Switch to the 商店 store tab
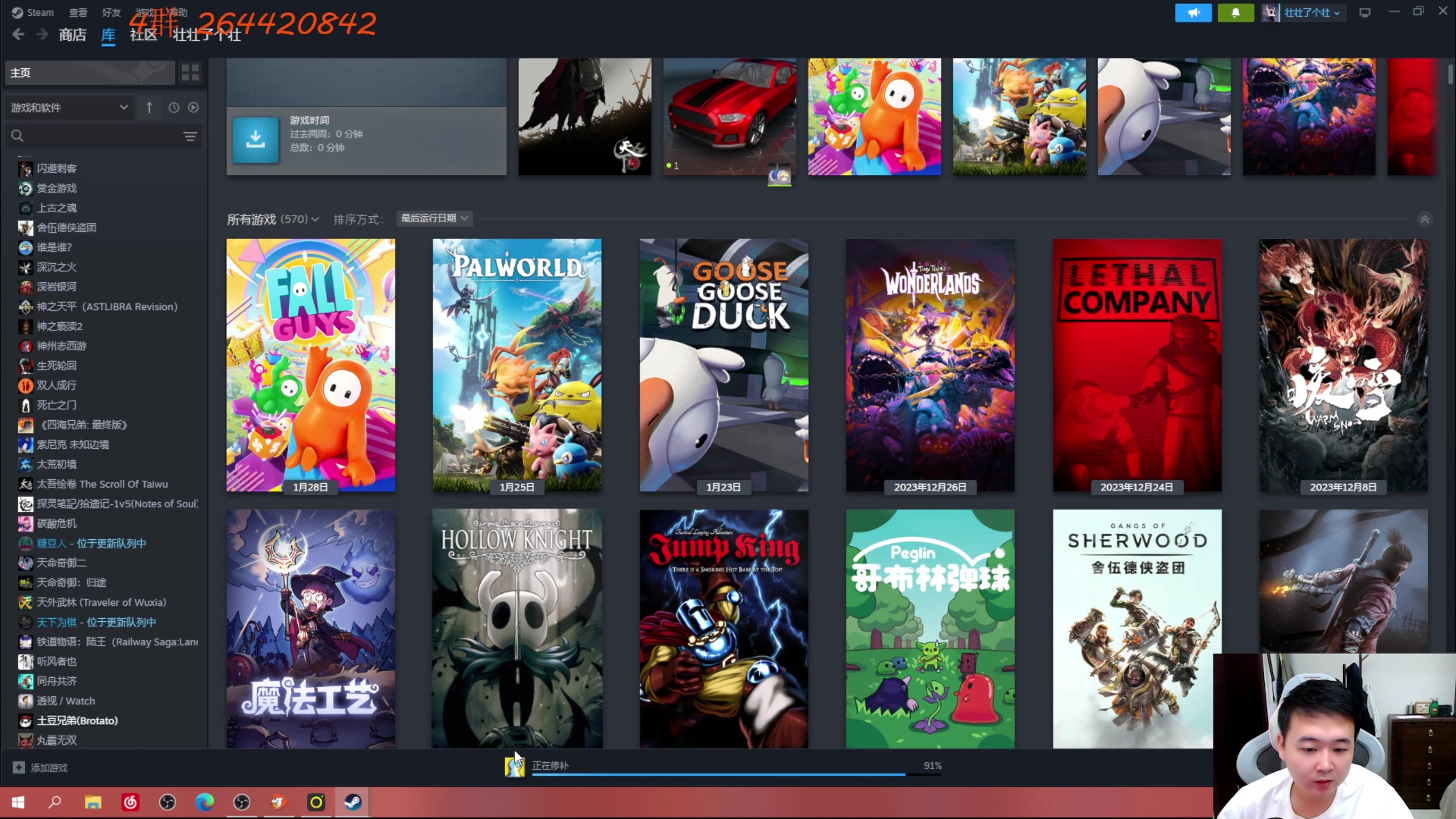The width and height of the screenshot is (1456, 819). (73, 35)
